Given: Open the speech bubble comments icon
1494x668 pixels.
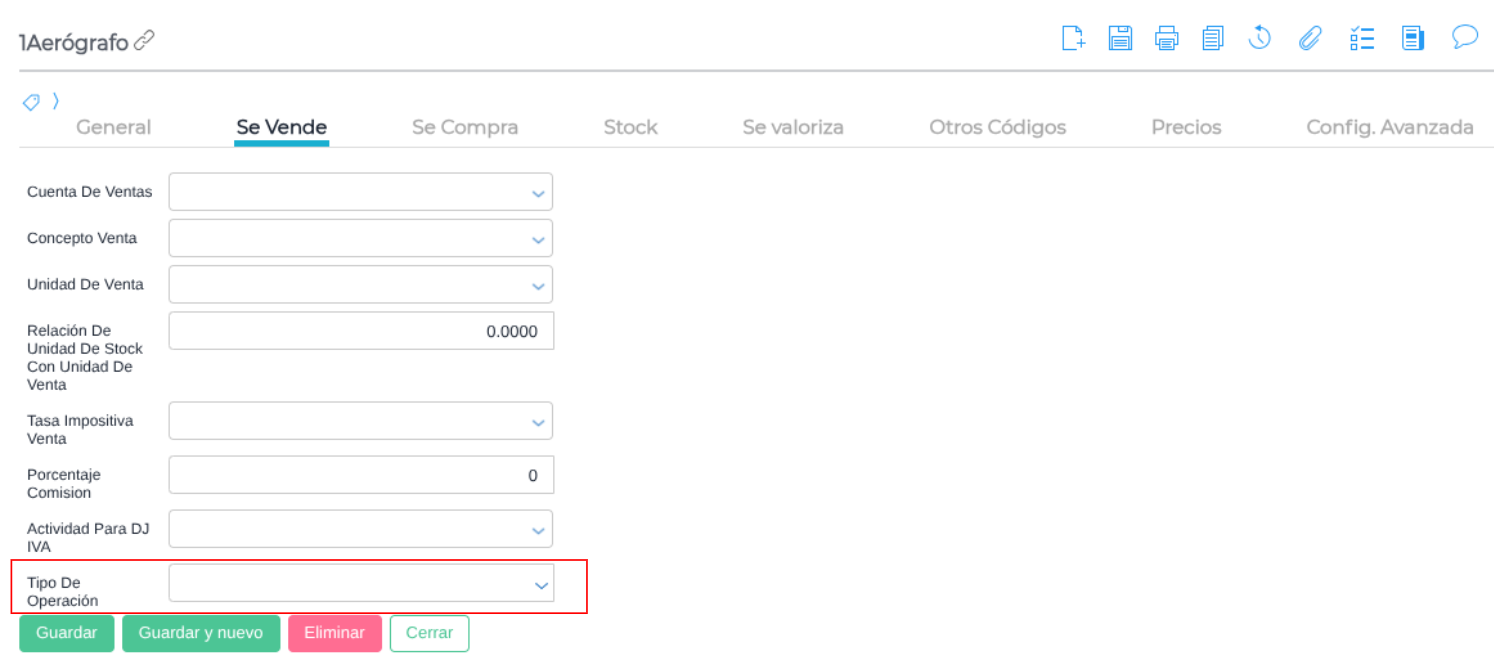Looking at the screenshot, I should click(x=1465, y=38).
